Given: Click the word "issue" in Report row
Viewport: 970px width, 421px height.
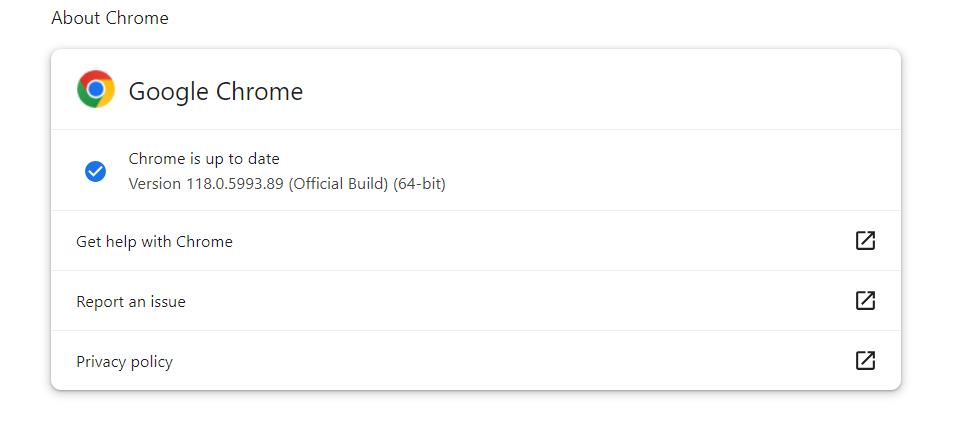Looking at the screenshot, I should pyautogui.click(x=166, y=301).
